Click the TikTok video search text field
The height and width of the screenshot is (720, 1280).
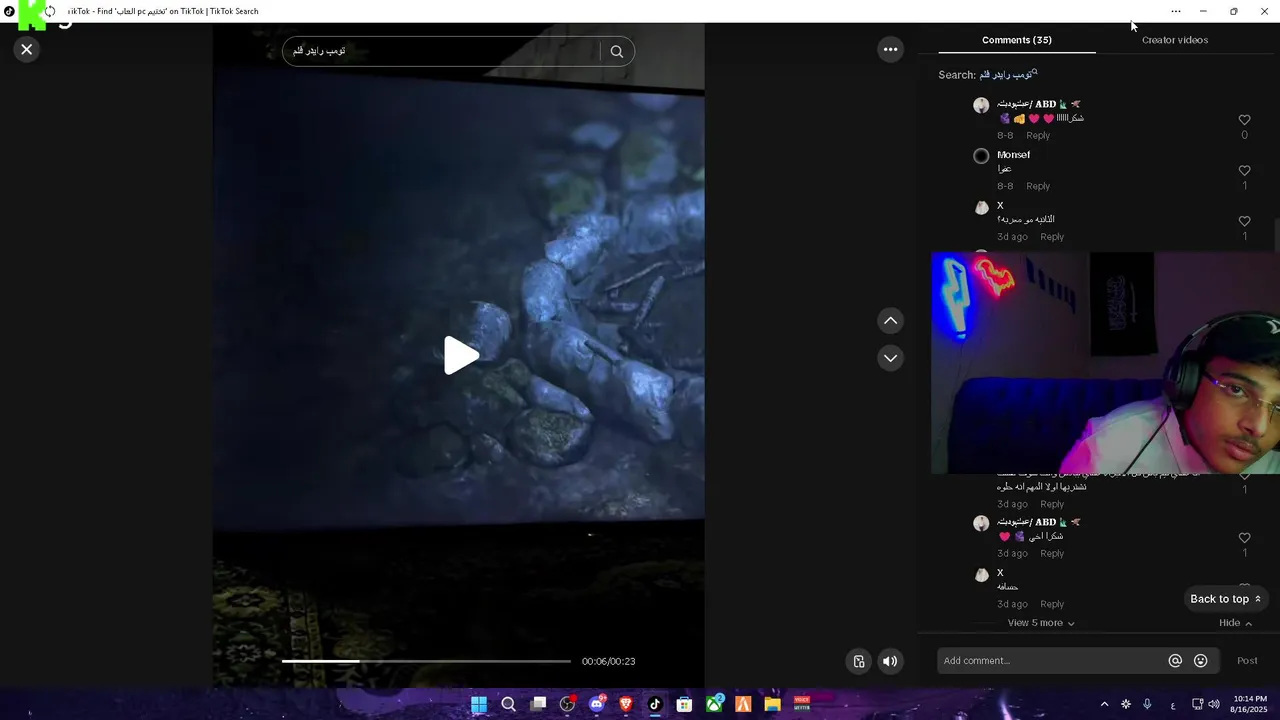pos(443,51)
